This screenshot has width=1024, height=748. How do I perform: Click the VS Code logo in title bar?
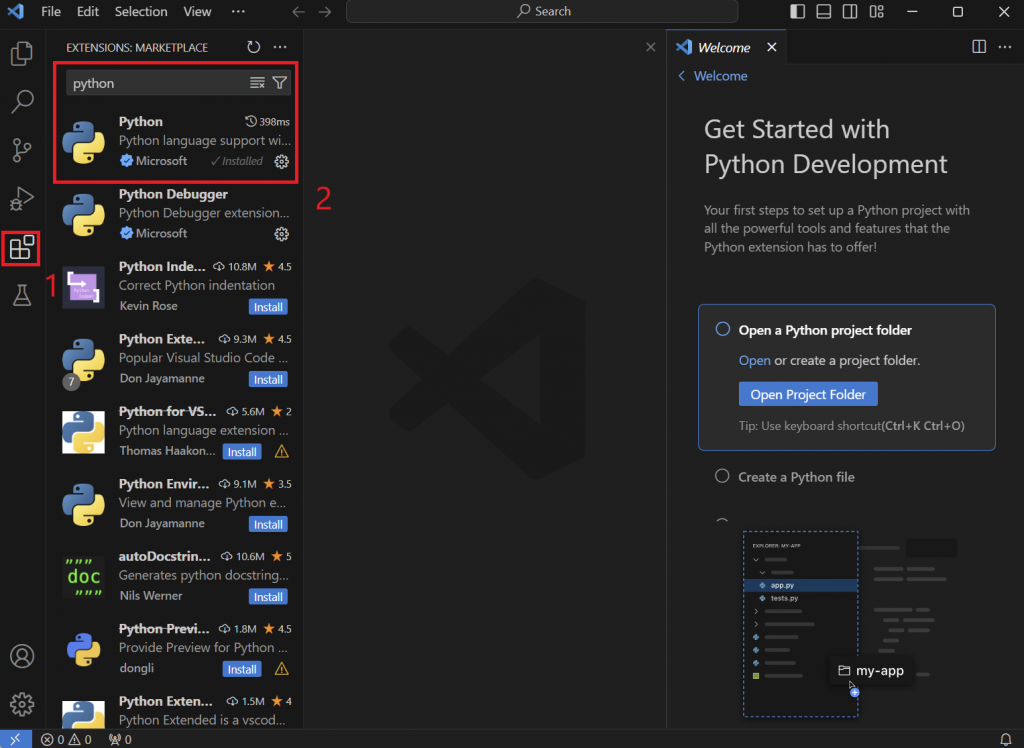(x=16, y=12)
